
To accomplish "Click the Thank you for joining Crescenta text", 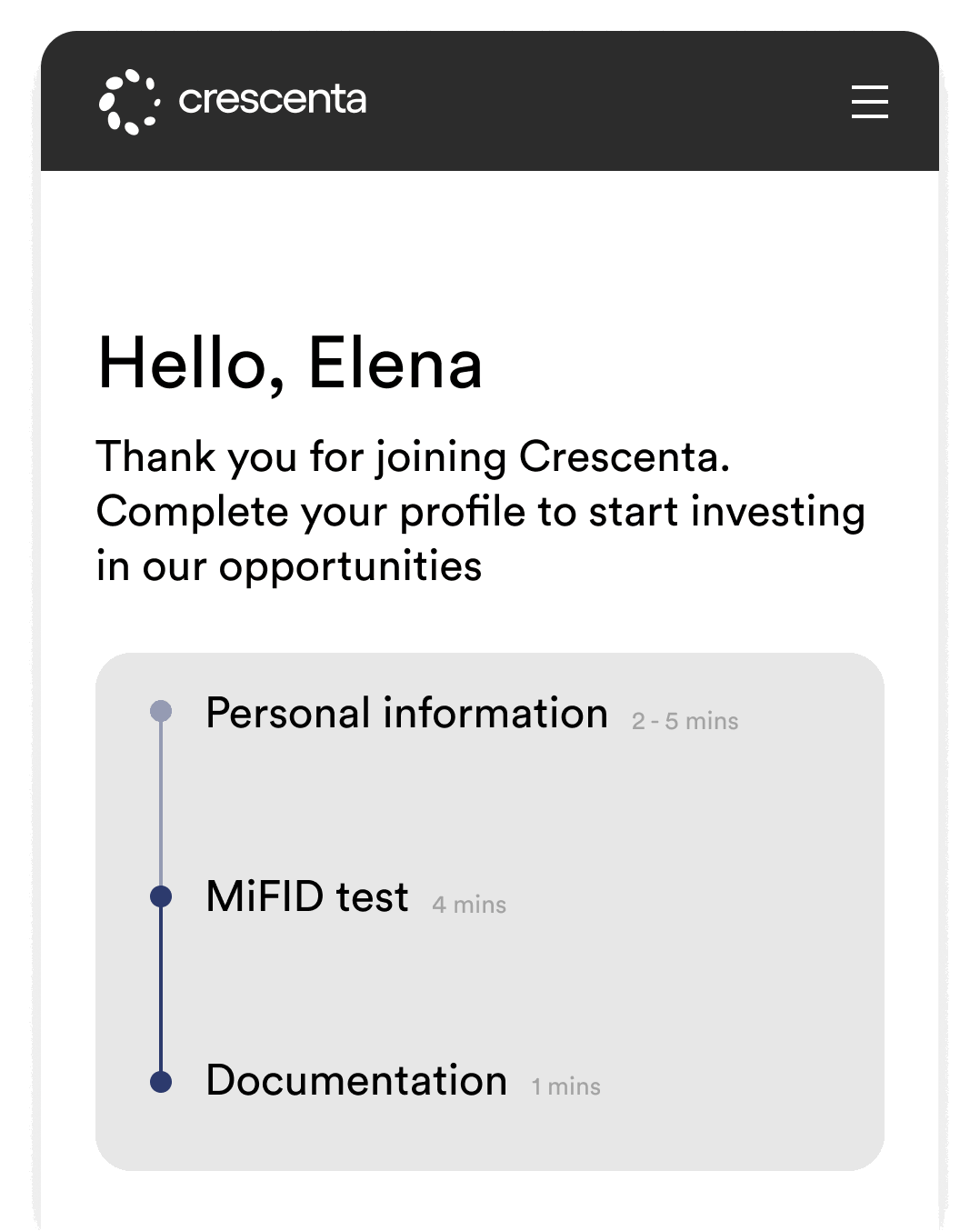I will coord(414,456).
